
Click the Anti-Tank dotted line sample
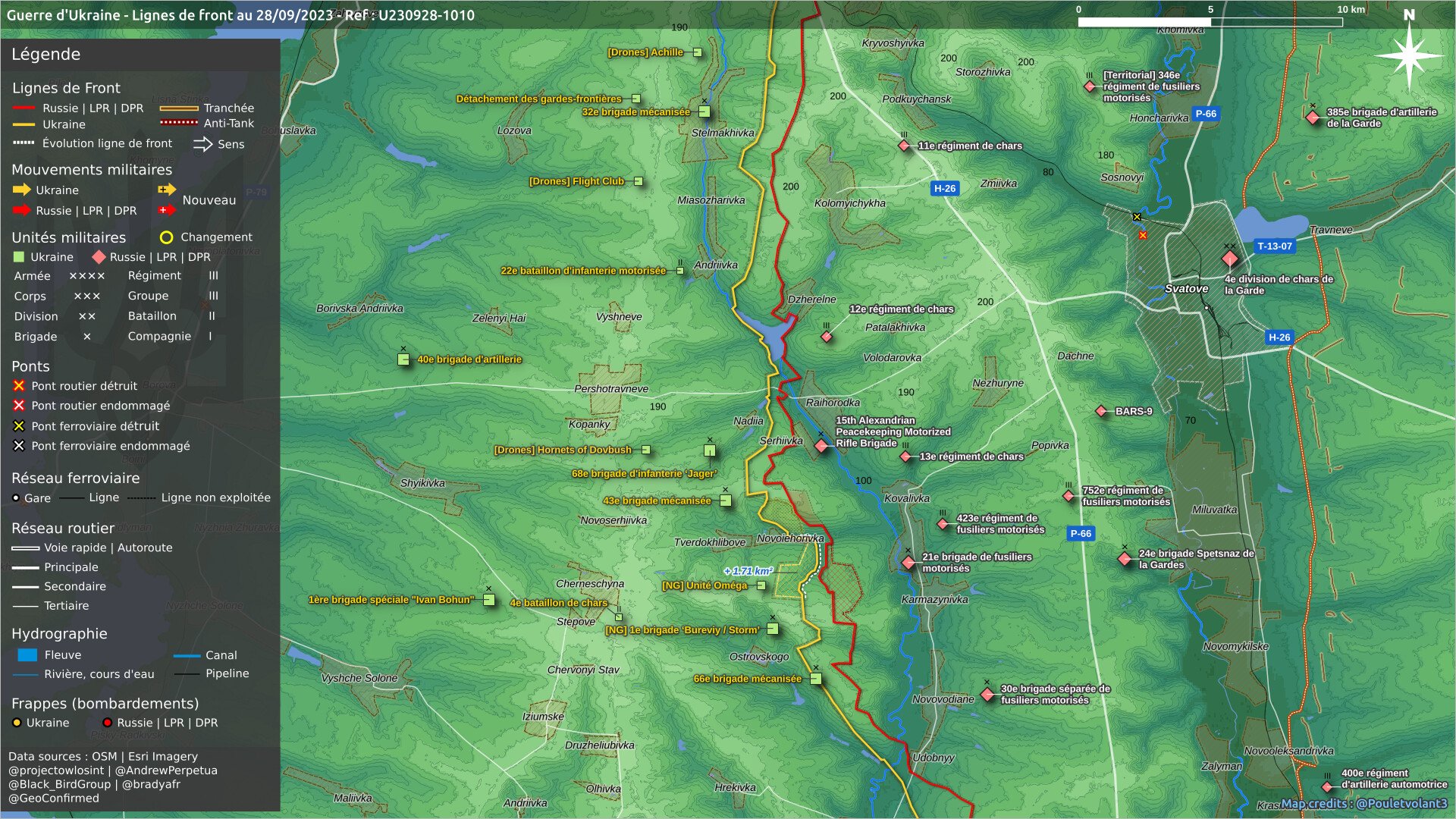pos(179,123)
